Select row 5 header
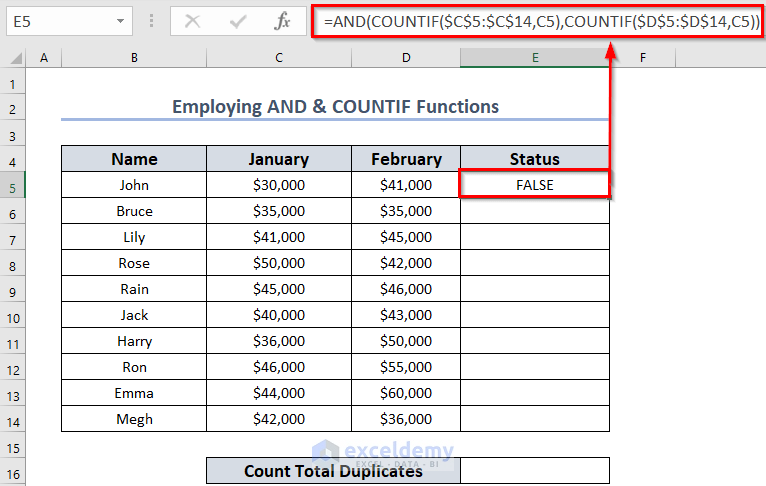 tap(14, 185)
